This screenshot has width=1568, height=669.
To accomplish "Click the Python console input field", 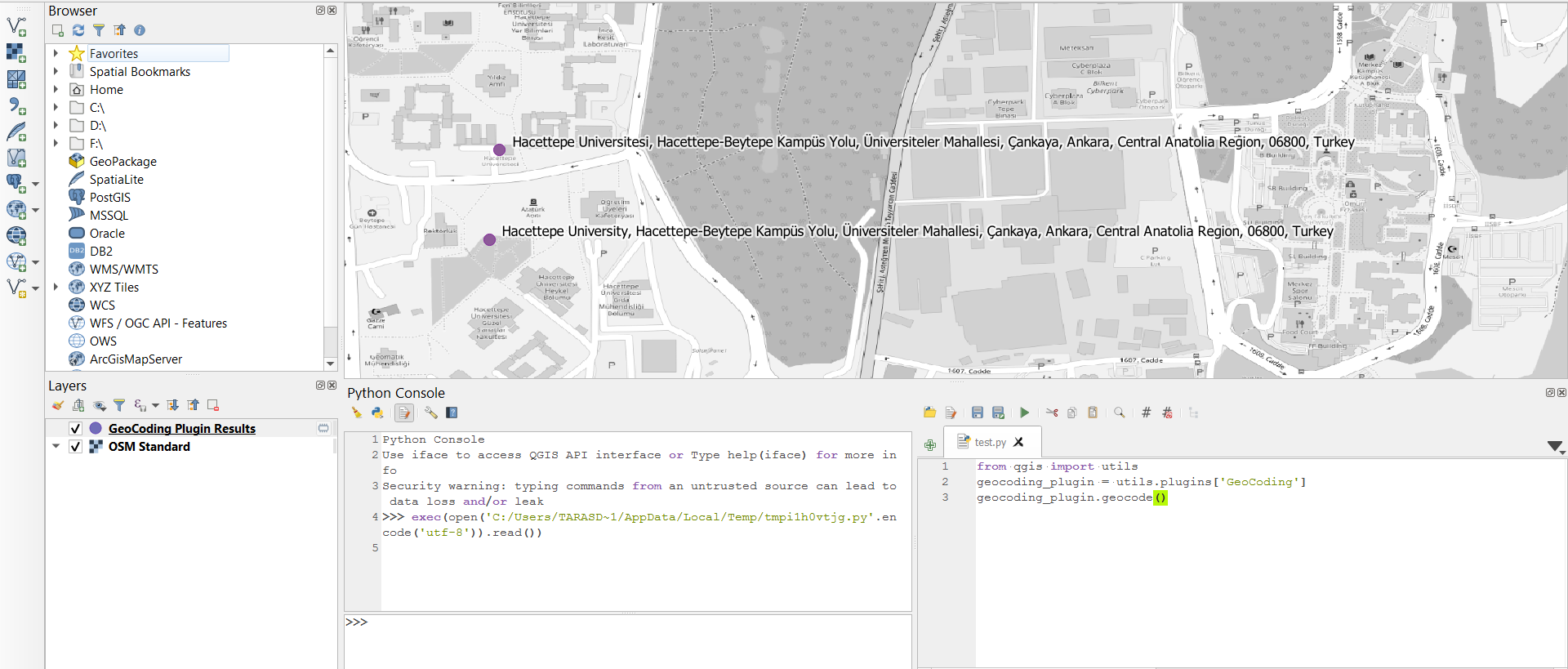I will pyautogui.click(x=627, y=641).
